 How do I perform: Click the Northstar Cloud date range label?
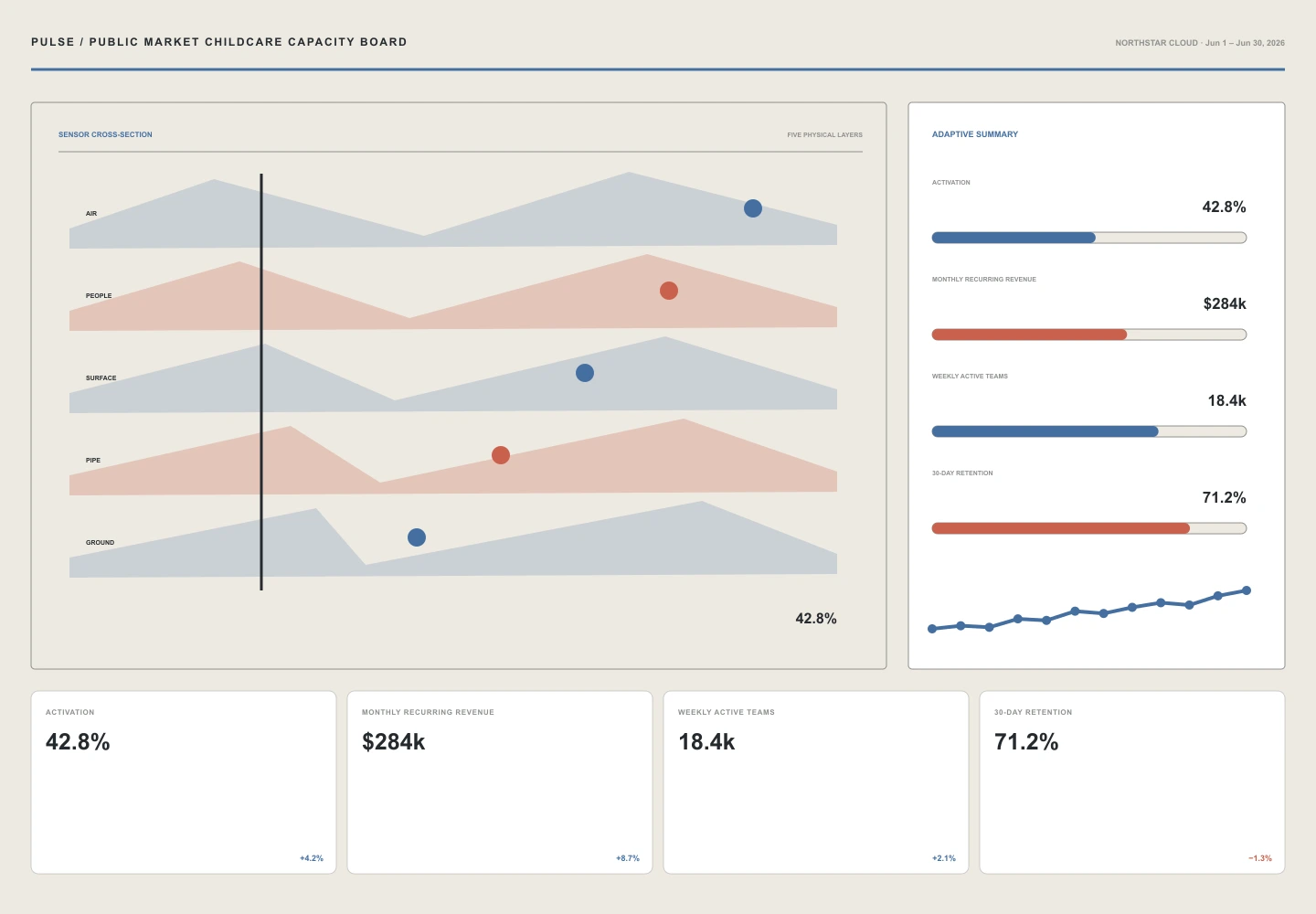1200,43
